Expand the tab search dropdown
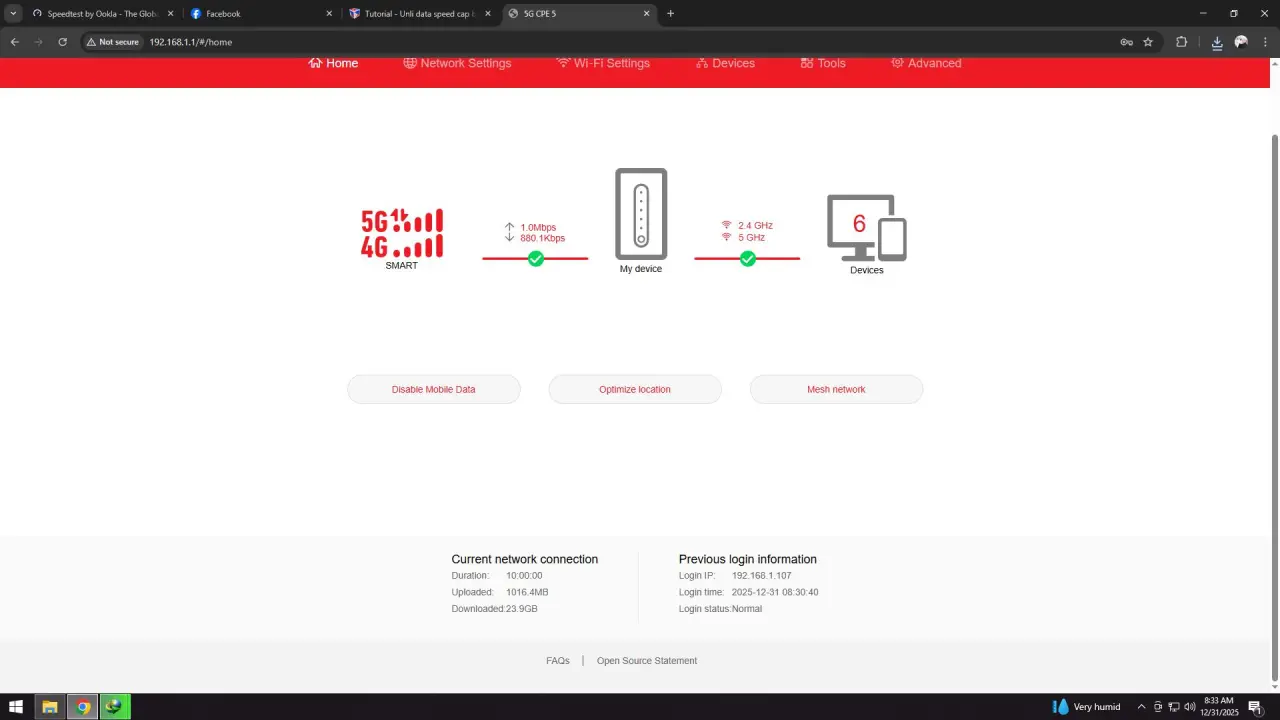The width and height of the screenshot is (1280, 720). point(13,14)
